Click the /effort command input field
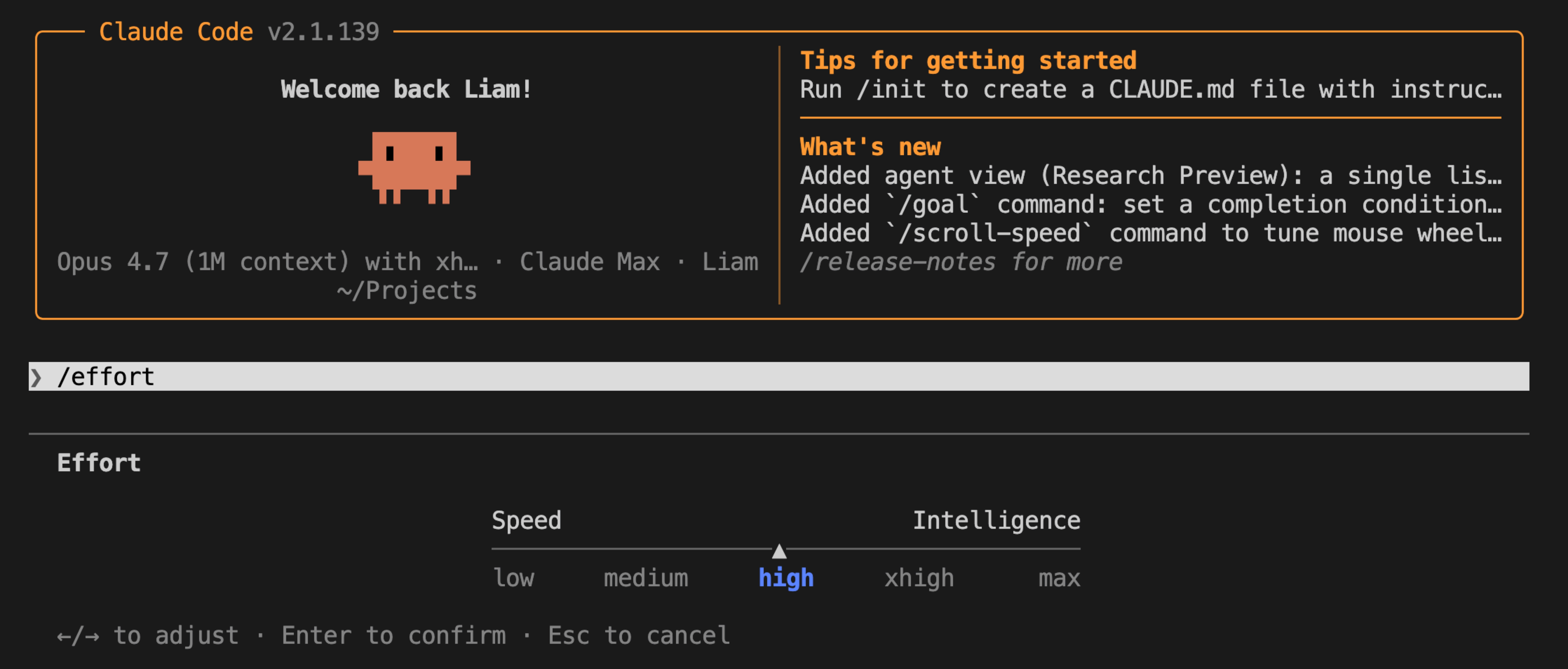1568x669 pixels. pyautogui.click(x=779, y=376)
